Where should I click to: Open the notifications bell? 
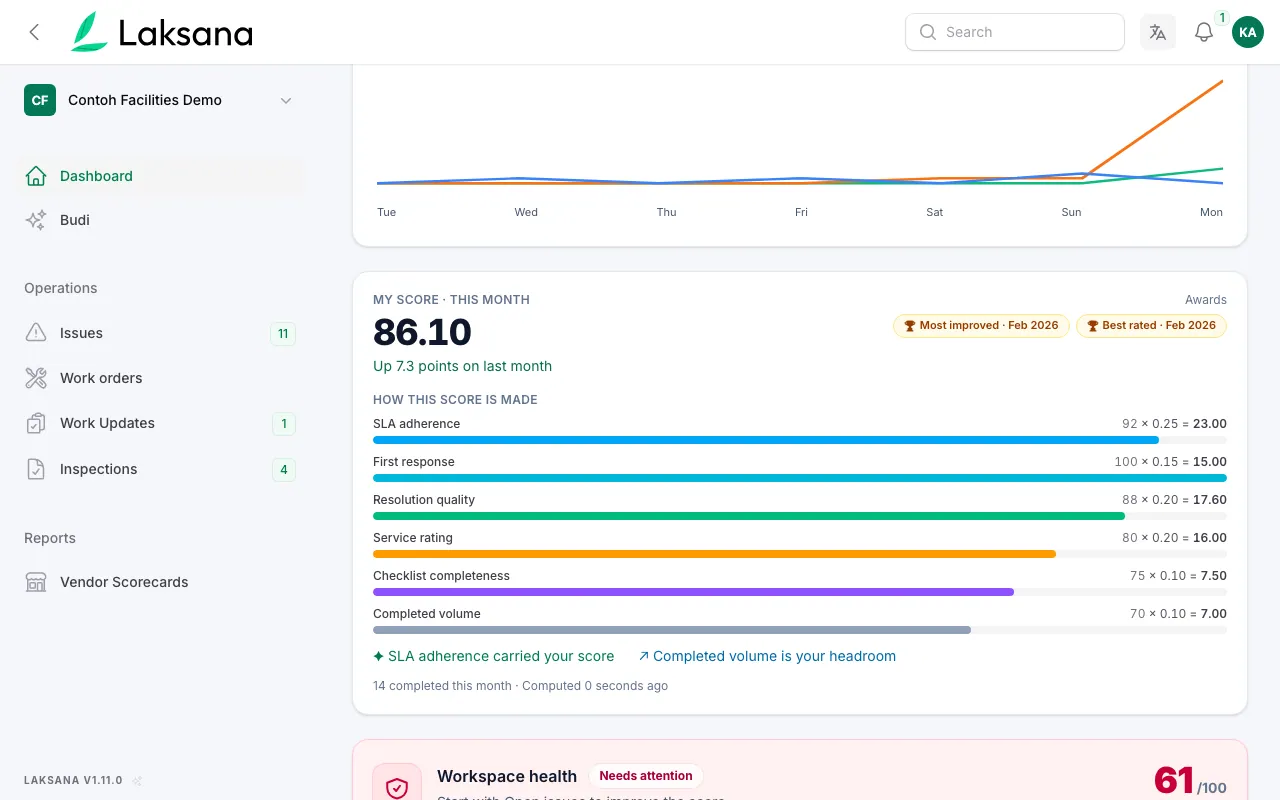[1204, 32]
